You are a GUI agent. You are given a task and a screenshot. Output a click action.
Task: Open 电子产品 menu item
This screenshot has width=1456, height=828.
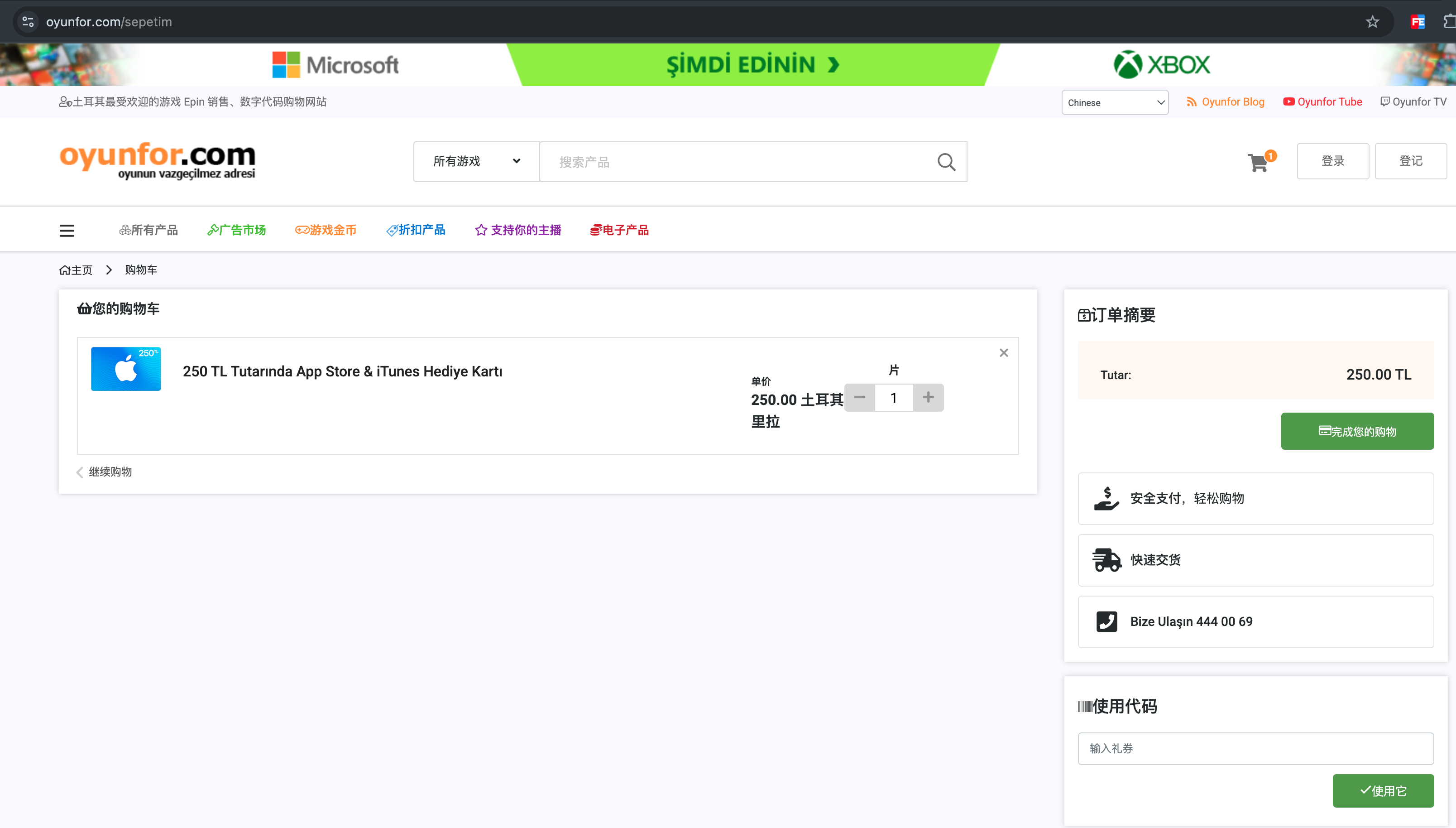pyautogui.click(x=619, y=230)
